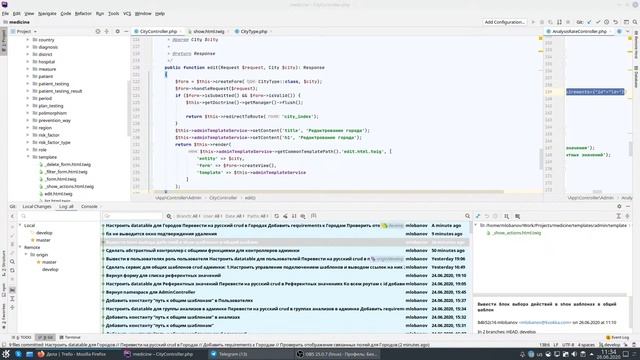The image size is (640, 360).
Task: Switch to the show.html.twig editor tab
Action: coord(208,31)
